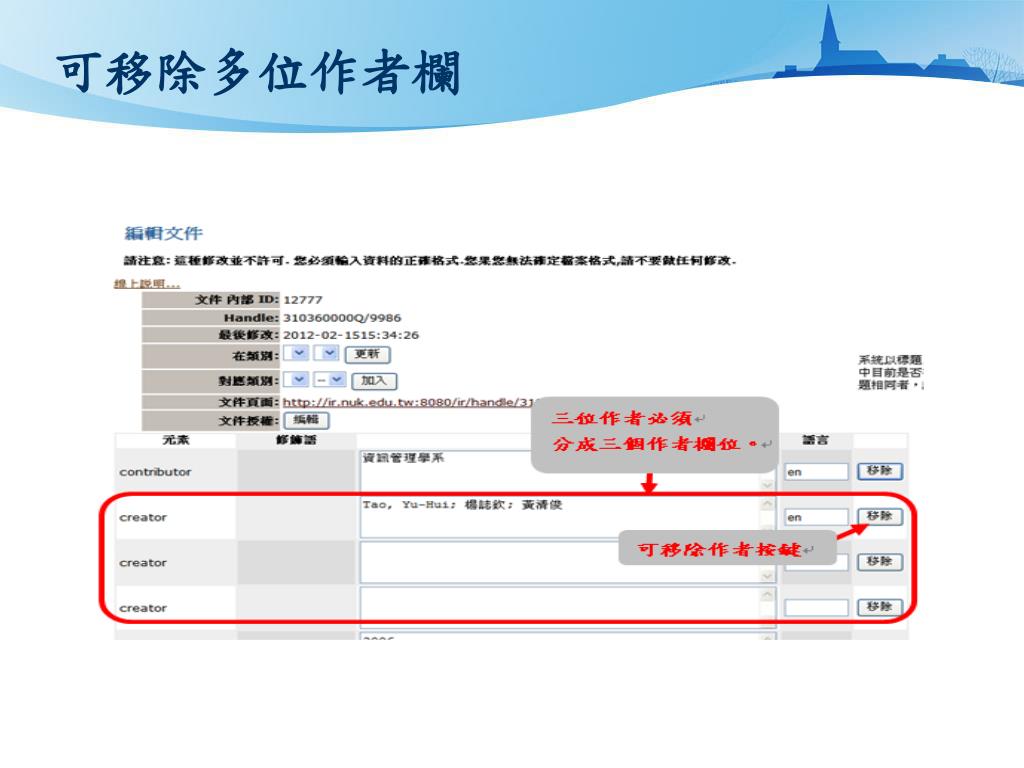Select the document internal ID 12777
The width and height of the screenshot is (1024, 768).
point(303,300)
